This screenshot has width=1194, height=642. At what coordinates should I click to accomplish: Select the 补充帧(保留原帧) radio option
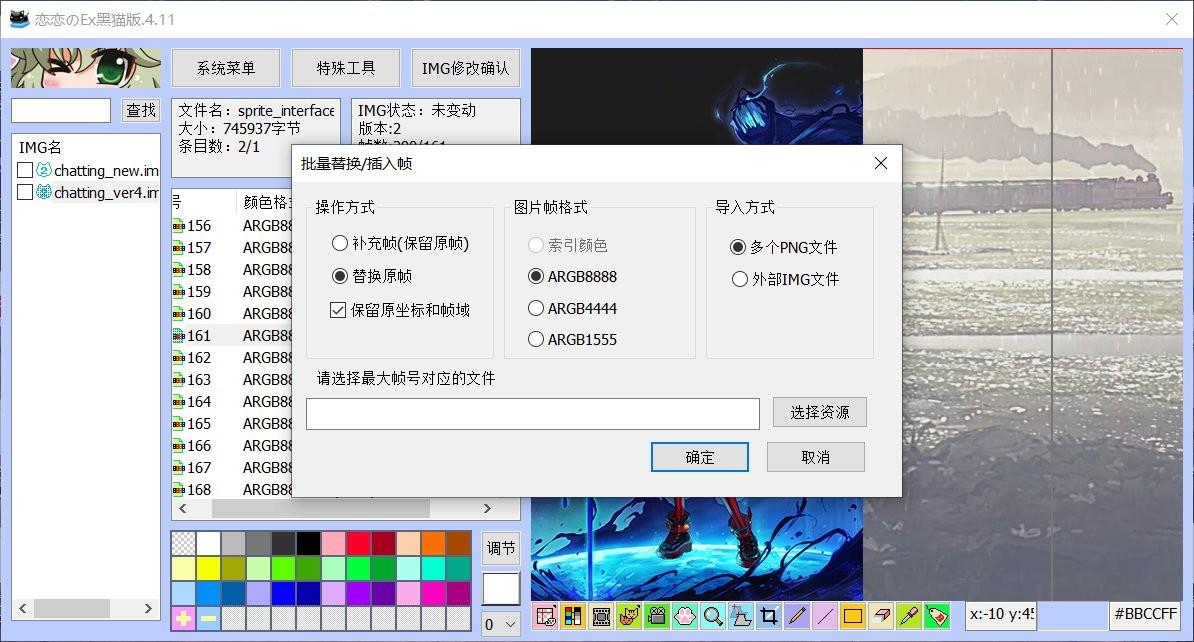[340, 243]
